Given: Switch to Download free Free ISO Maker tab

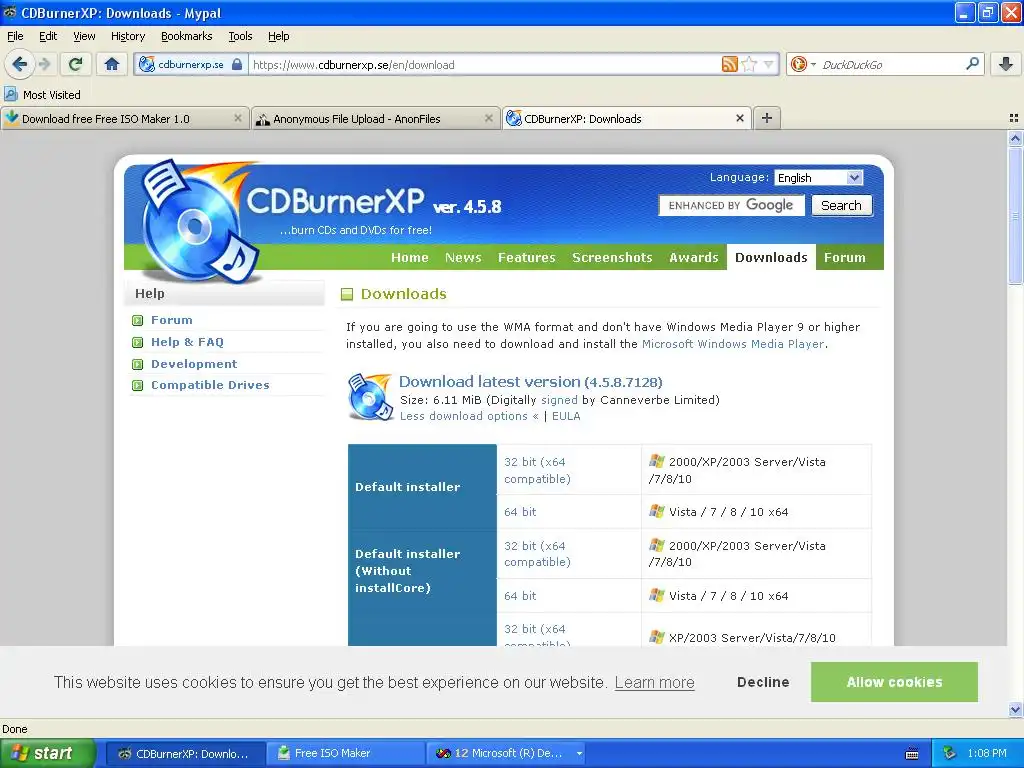Looking at the screenshot, I should click(118, 118).
